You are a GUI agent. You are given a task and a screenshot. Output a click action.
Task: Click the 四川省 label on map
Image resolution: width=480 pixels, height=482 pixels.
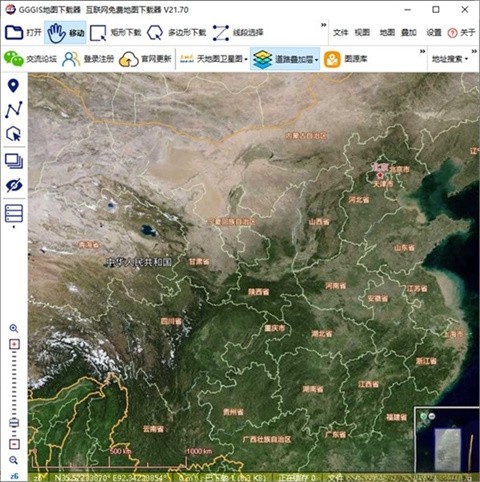click(171, 321)
